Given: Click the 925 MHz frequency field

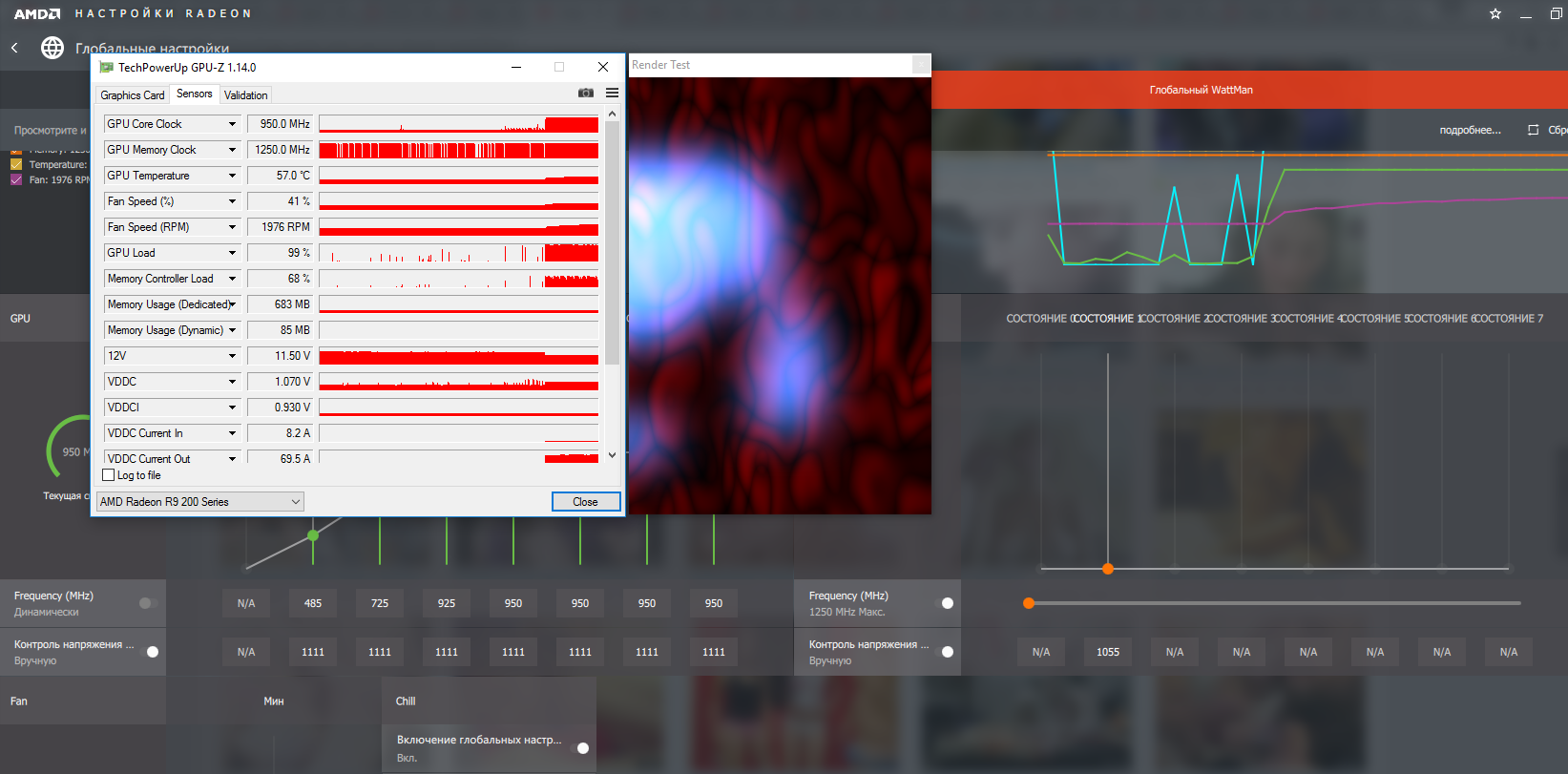Looking at the screenshot, I should click(447, 603).
